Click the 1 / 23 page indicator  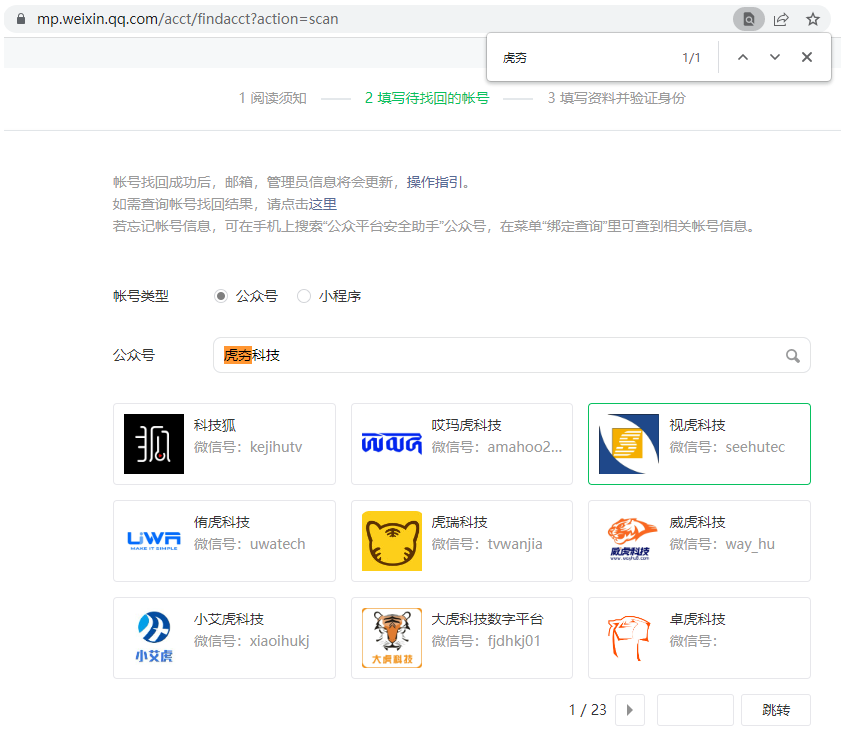click(588, 710)
